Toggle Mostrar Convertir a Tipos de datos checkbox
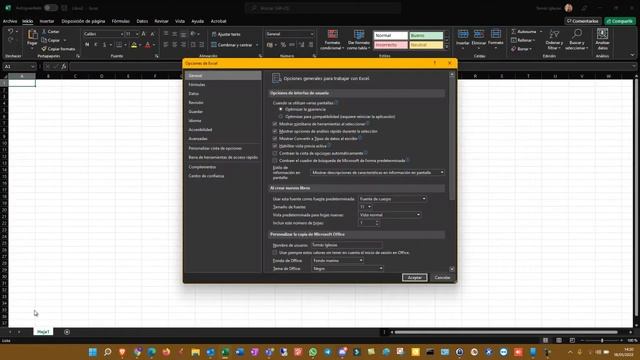 click(x=275, y=138)
